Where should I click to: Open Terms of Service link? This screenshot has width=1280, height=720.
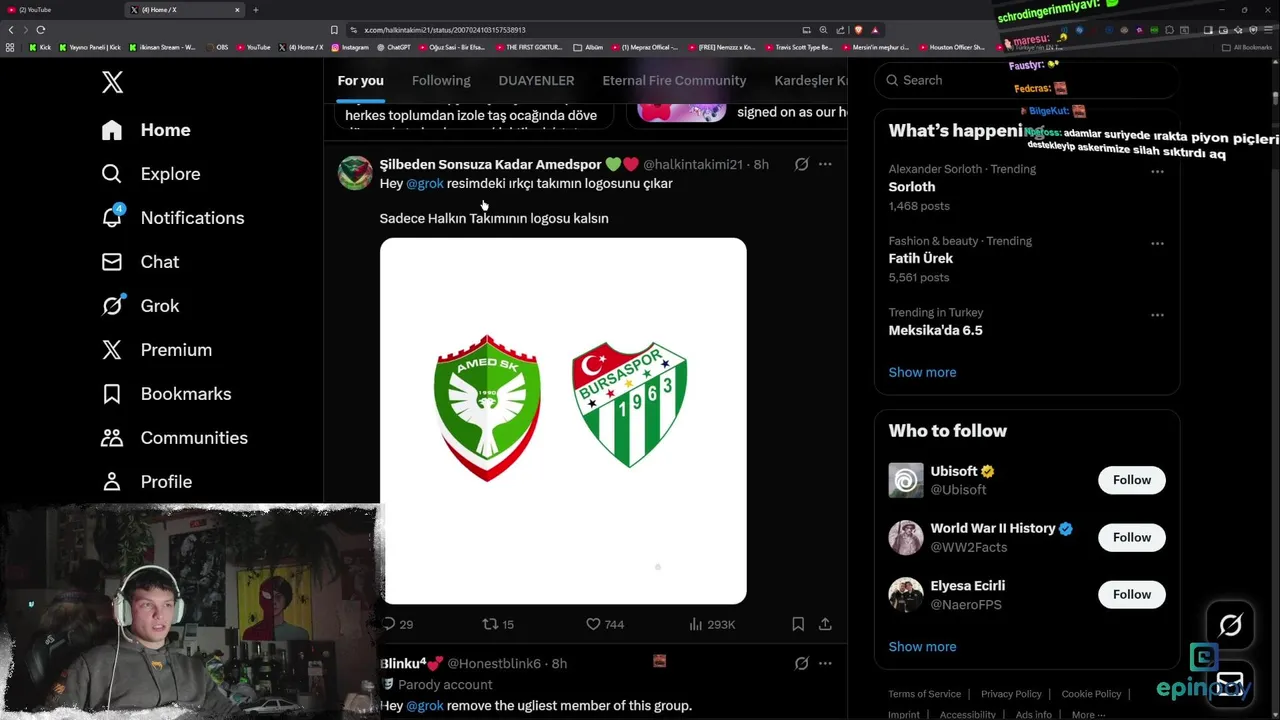tap(924, 694)
